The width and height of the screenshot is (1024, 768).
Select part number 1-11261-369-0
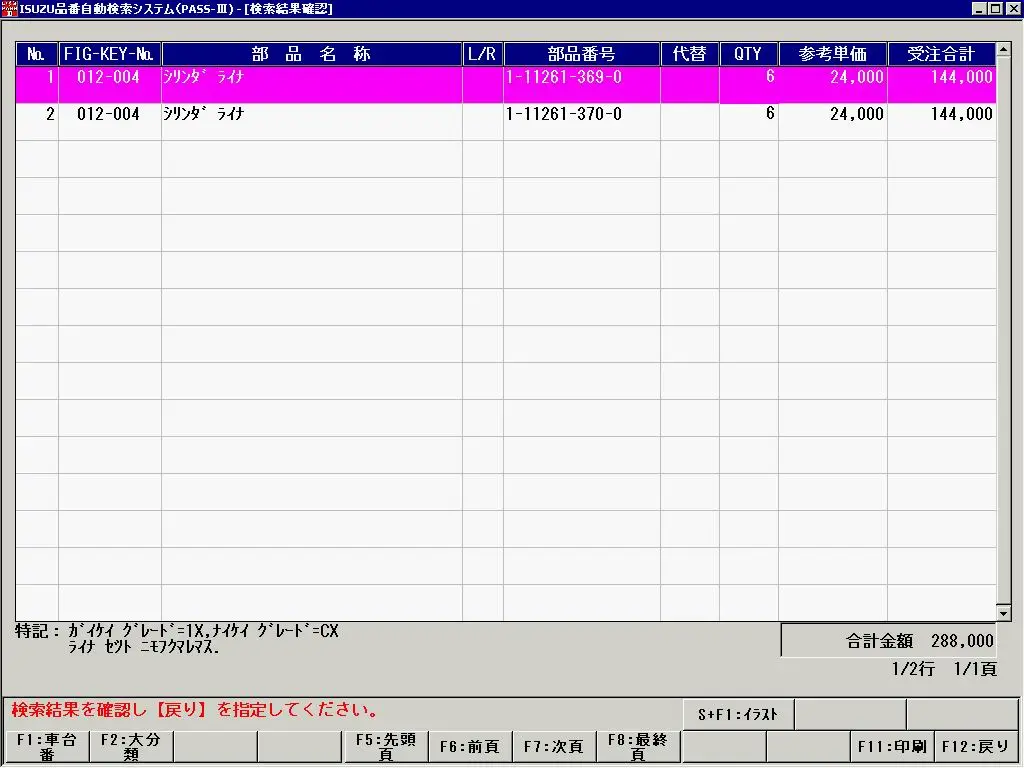pos(564,77)
